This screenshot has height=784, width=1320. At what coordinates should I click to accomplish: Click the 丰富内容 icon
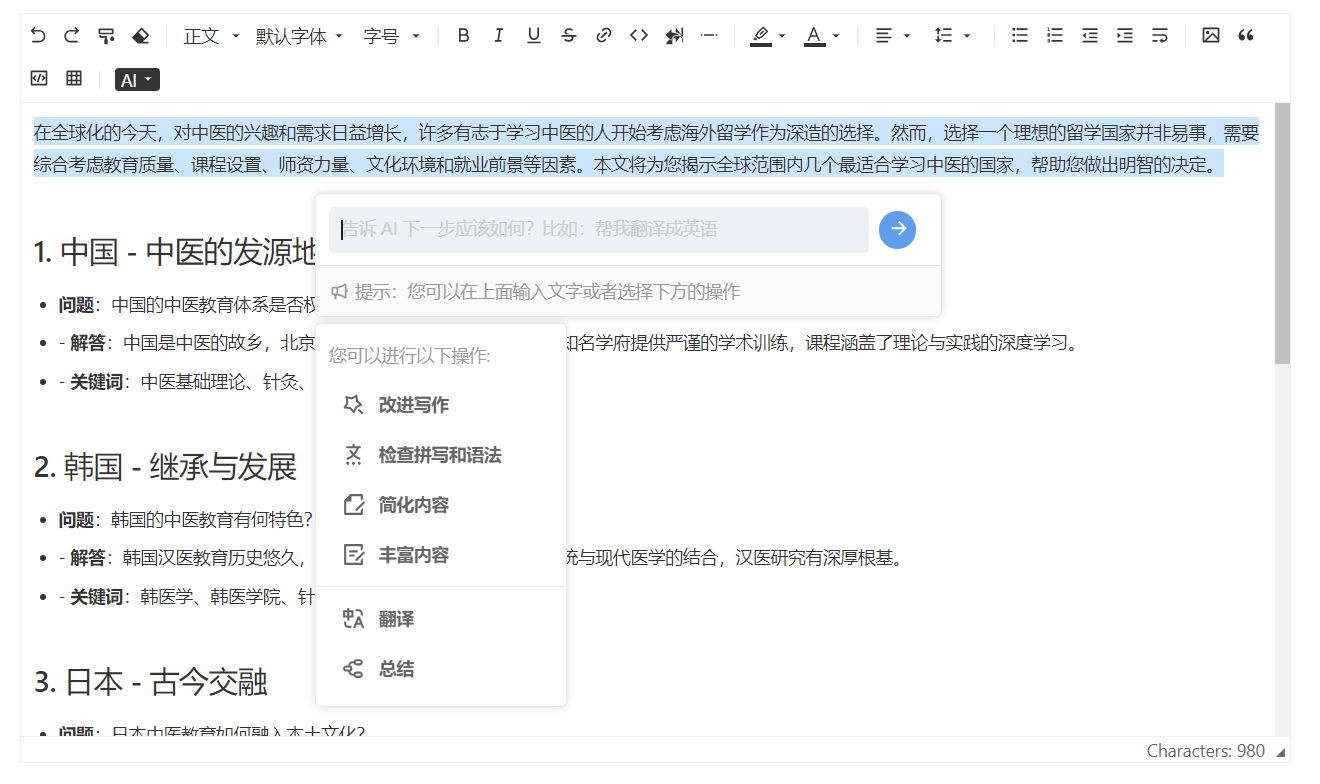pos(353,555)
